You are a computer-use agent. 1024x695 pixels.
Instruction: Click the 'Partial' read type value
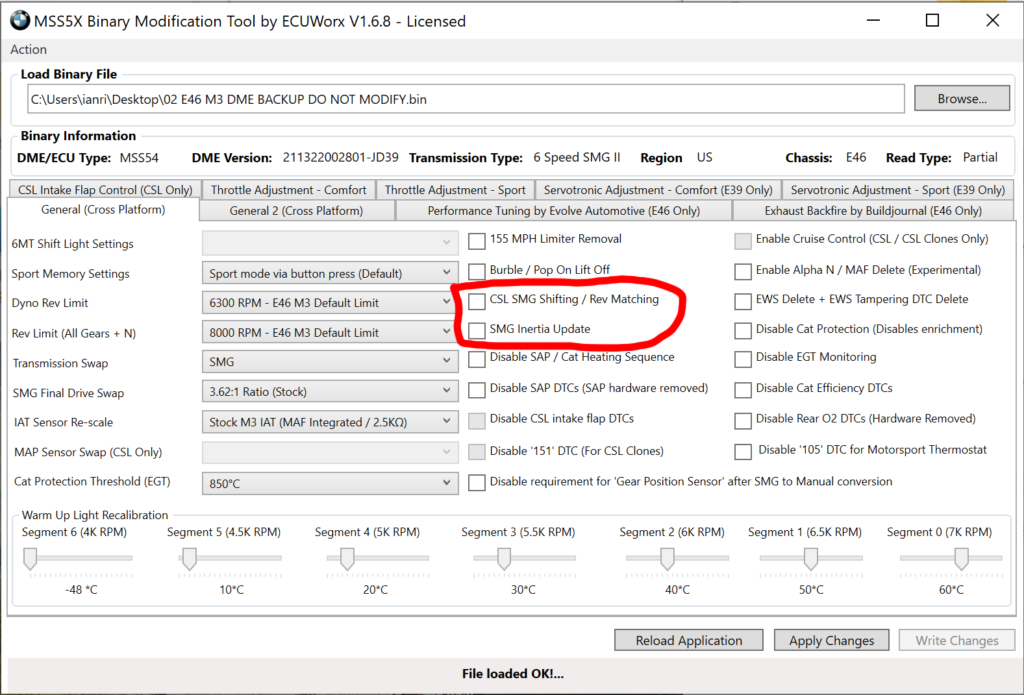[980, 157]
